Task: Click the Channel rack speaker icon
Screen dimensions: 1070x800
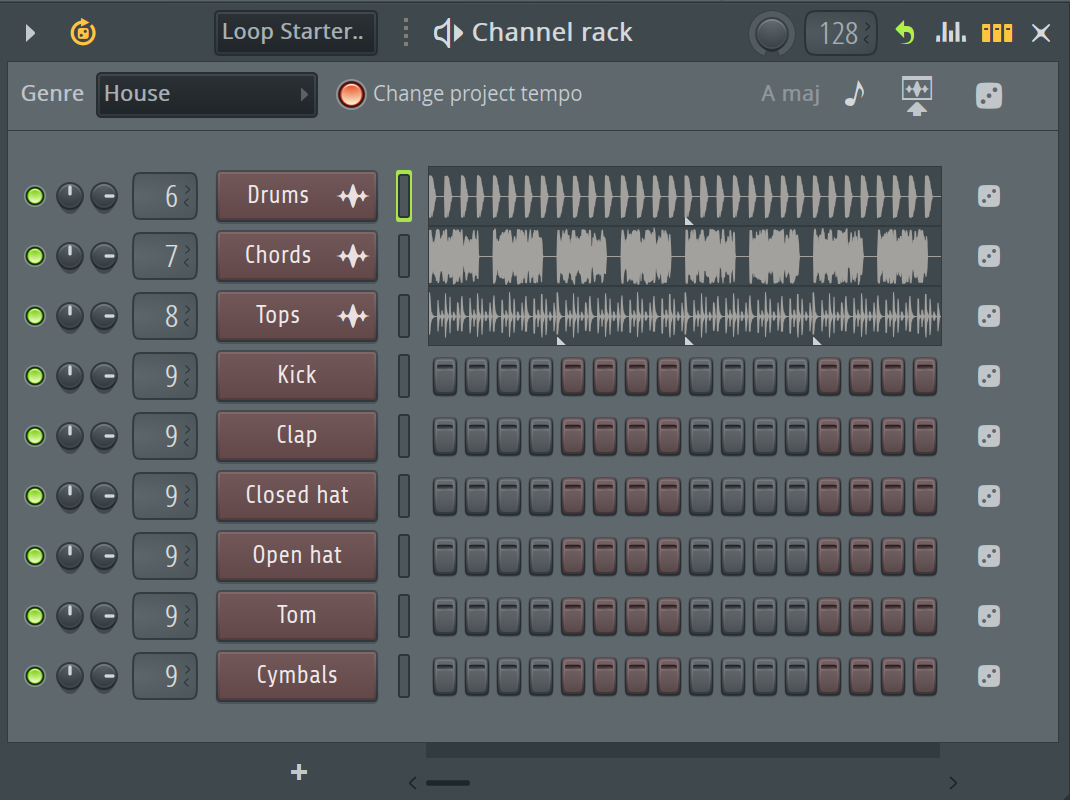Action: [448, 33]
